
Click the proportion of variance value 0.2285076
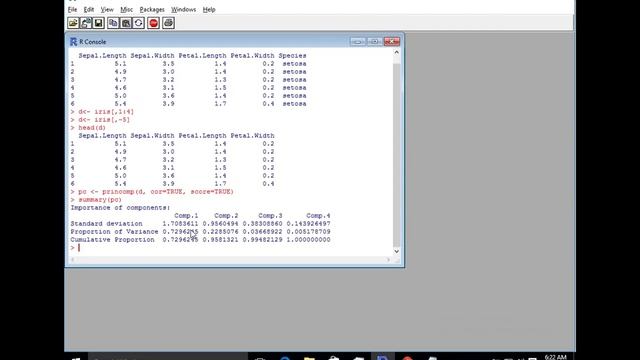220,232
